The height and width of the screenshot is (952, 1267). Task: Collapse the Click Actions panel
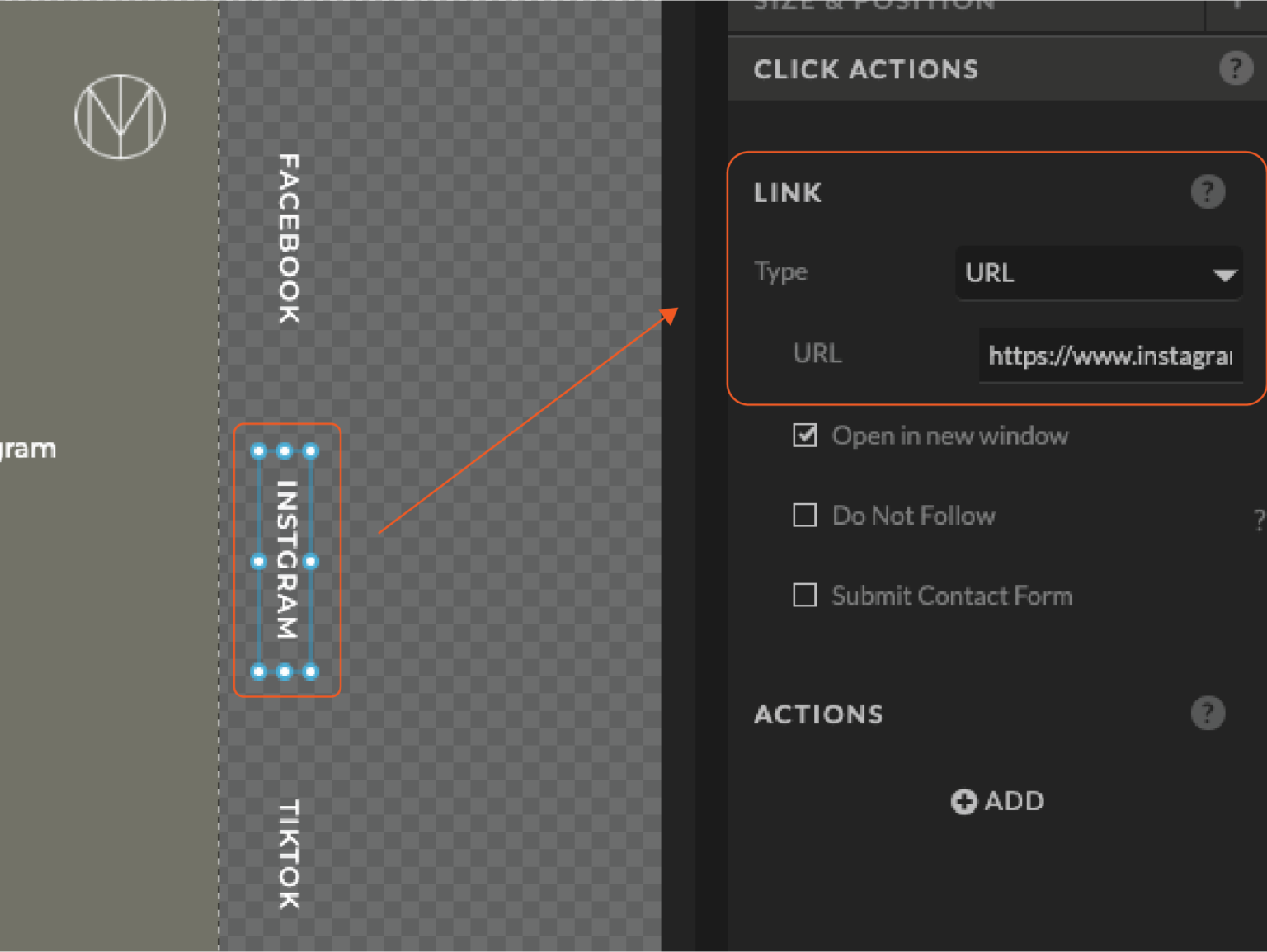pos(864,68)
